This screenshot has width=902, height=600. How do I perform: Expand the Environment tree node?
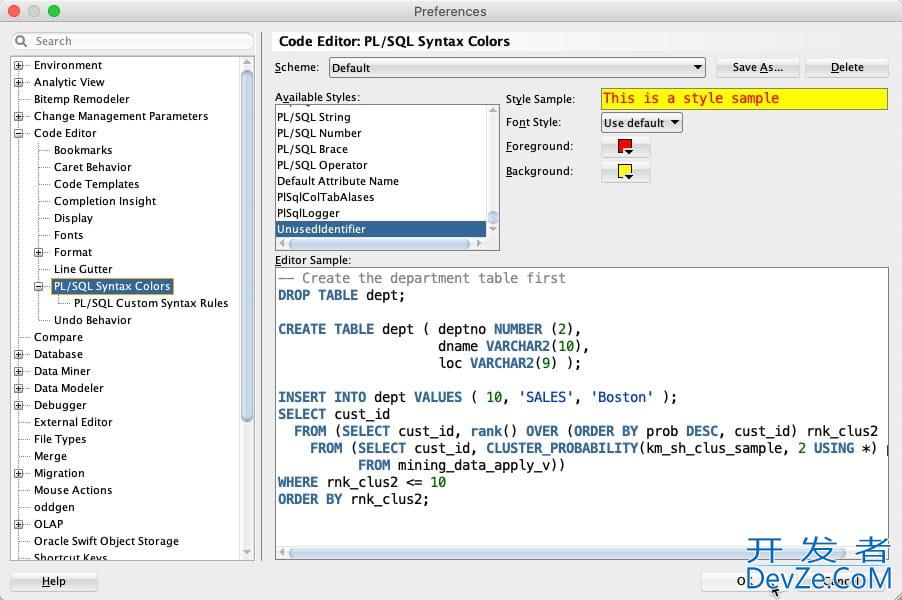[18, 65]
